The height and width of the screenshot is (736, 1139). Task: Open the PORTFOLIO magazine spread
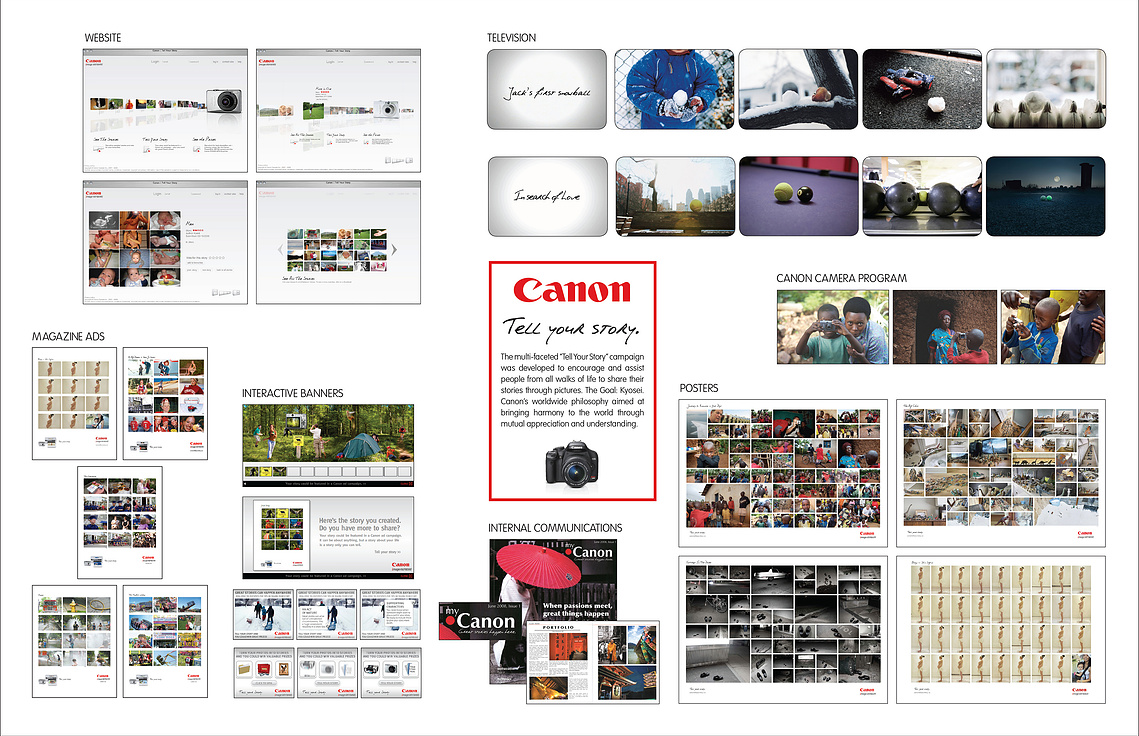(x=593, y=662)
